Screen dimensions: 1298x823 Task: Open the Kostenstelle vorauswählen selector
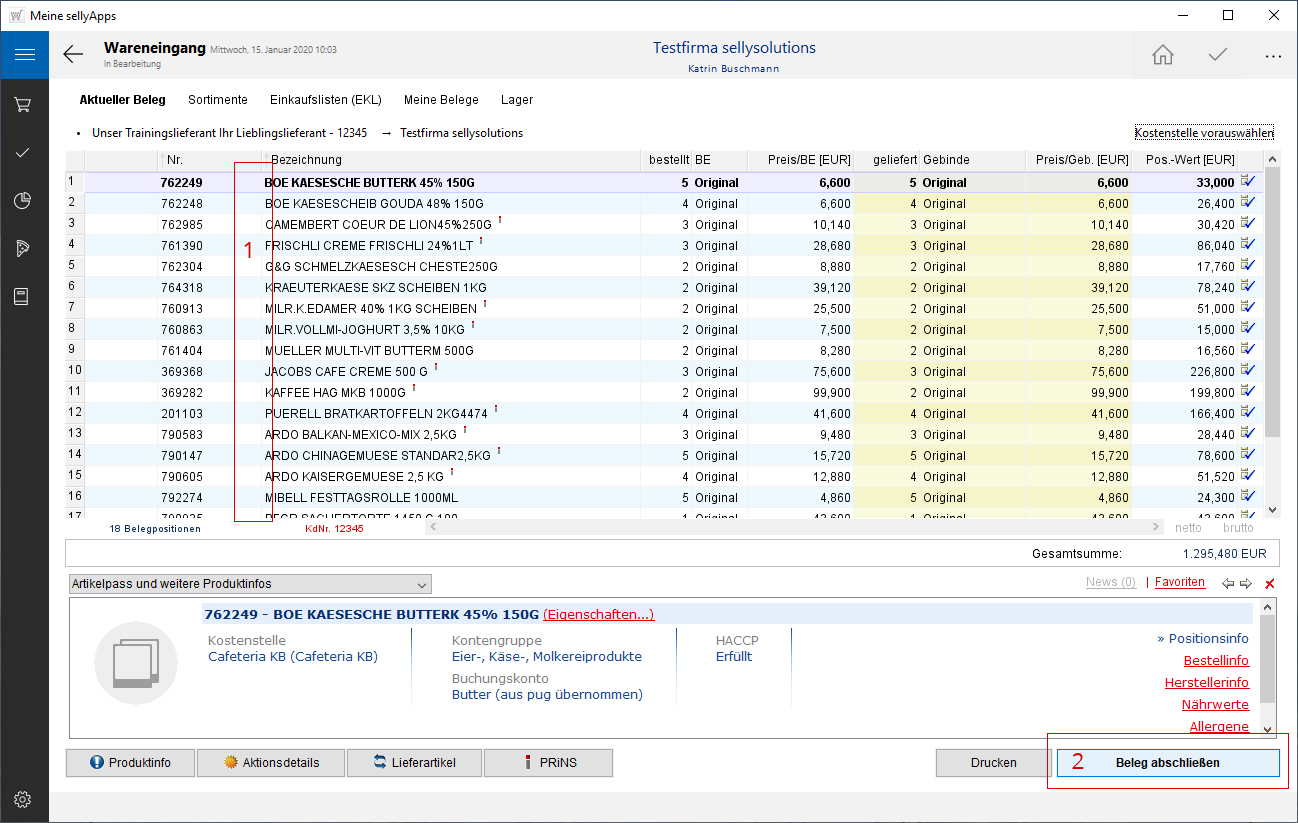(x=1204, y=133)
